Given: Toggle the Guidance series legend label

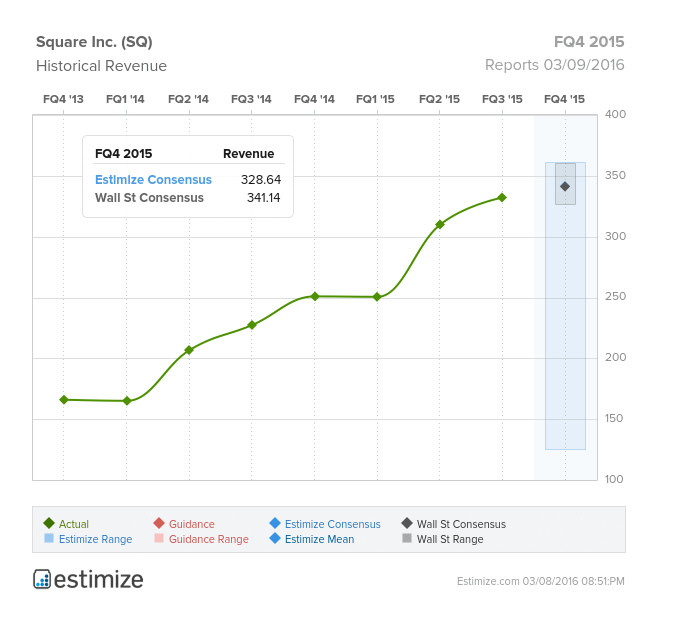Looking at the screenshot, I should coord(192,524).
